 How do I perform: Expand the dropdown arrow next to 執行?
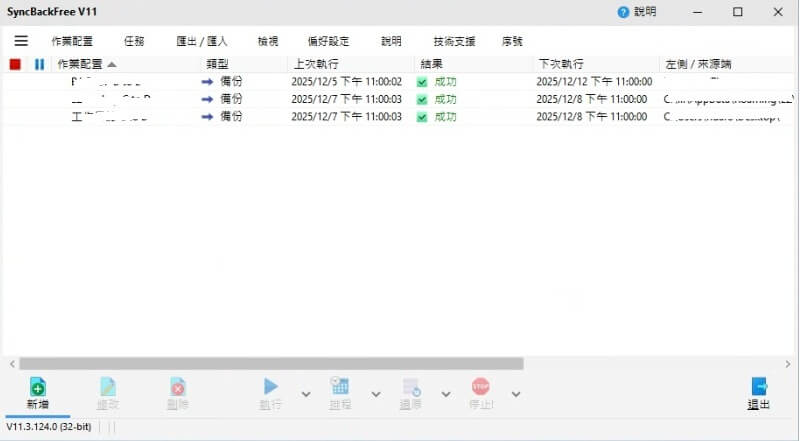[x=304, y=393]
